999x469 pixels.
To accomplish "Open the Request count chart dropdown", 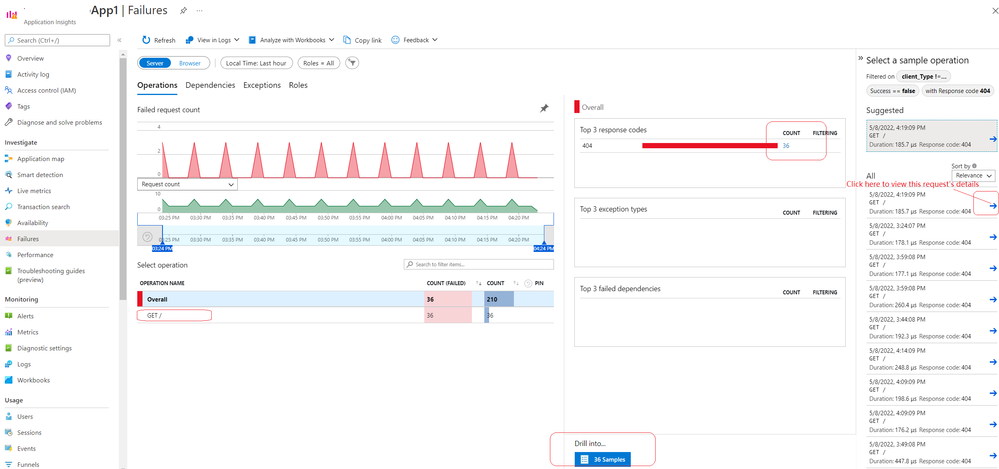I will coord(187,184).
